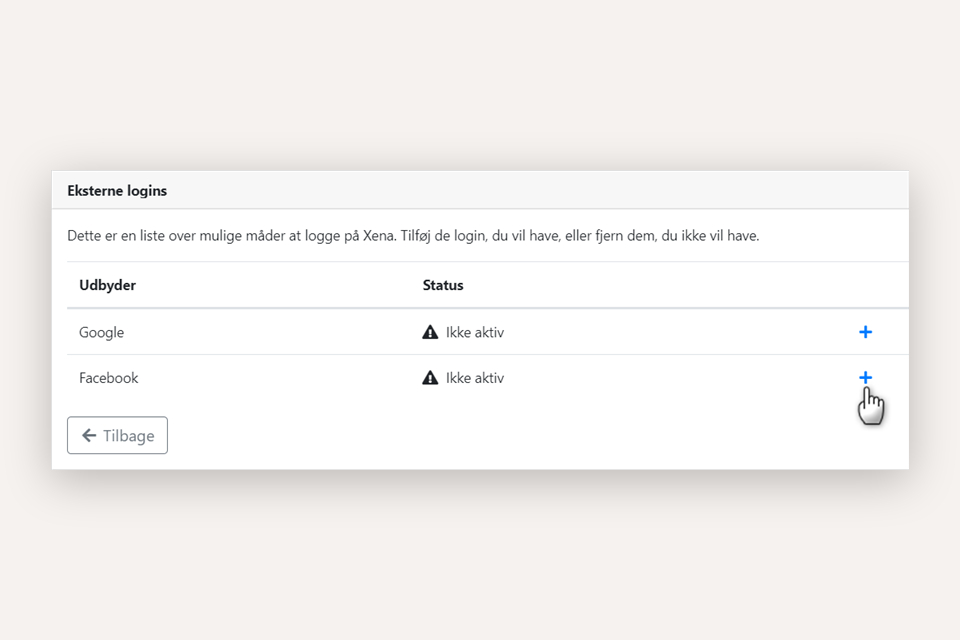
Task: Select the Google provider row
Action: (480, 331)
